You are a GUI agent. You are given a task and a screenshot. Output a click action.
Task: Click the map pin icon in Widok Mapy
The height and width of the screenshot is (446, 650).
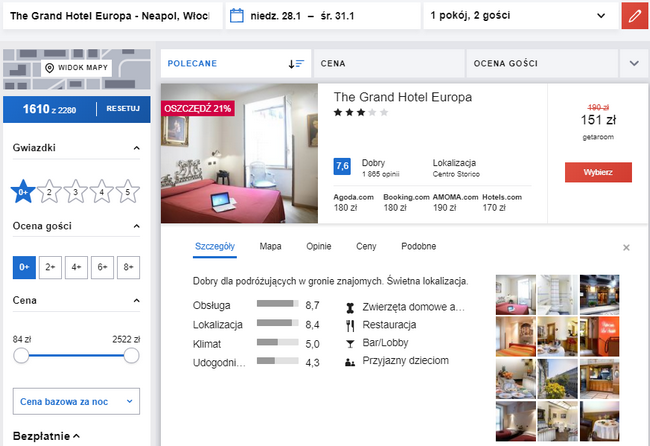49,68
